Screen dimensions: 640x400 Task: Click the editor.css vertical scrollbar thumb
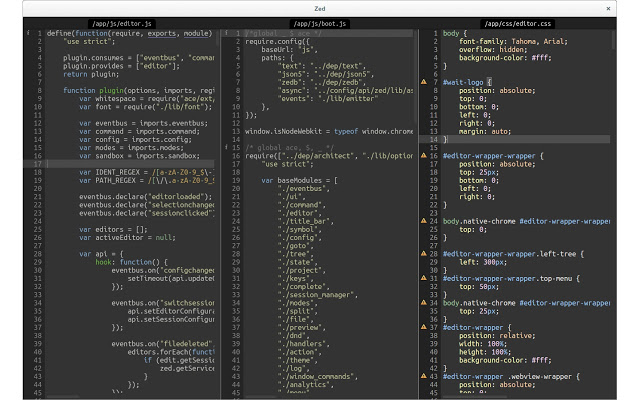pyautogui.click(x=613, y=40)
